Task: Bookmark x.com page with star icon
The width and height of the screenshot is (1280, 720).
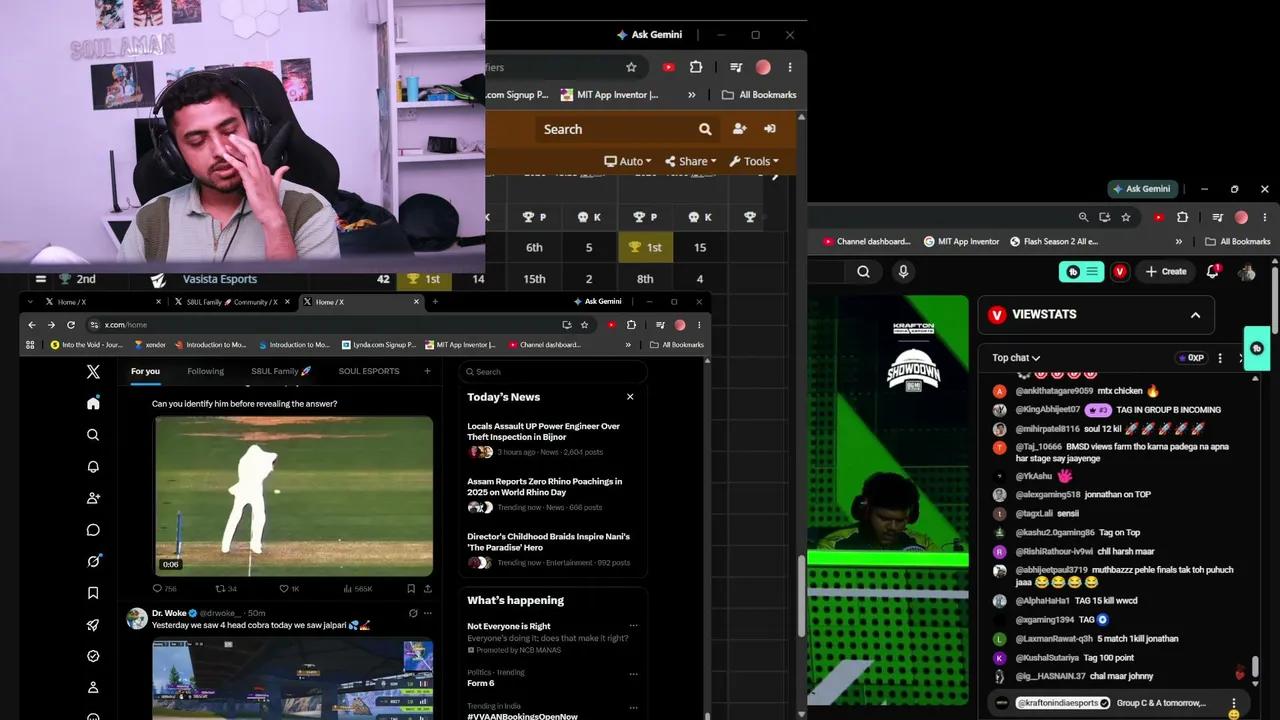Action: [585, 325]
